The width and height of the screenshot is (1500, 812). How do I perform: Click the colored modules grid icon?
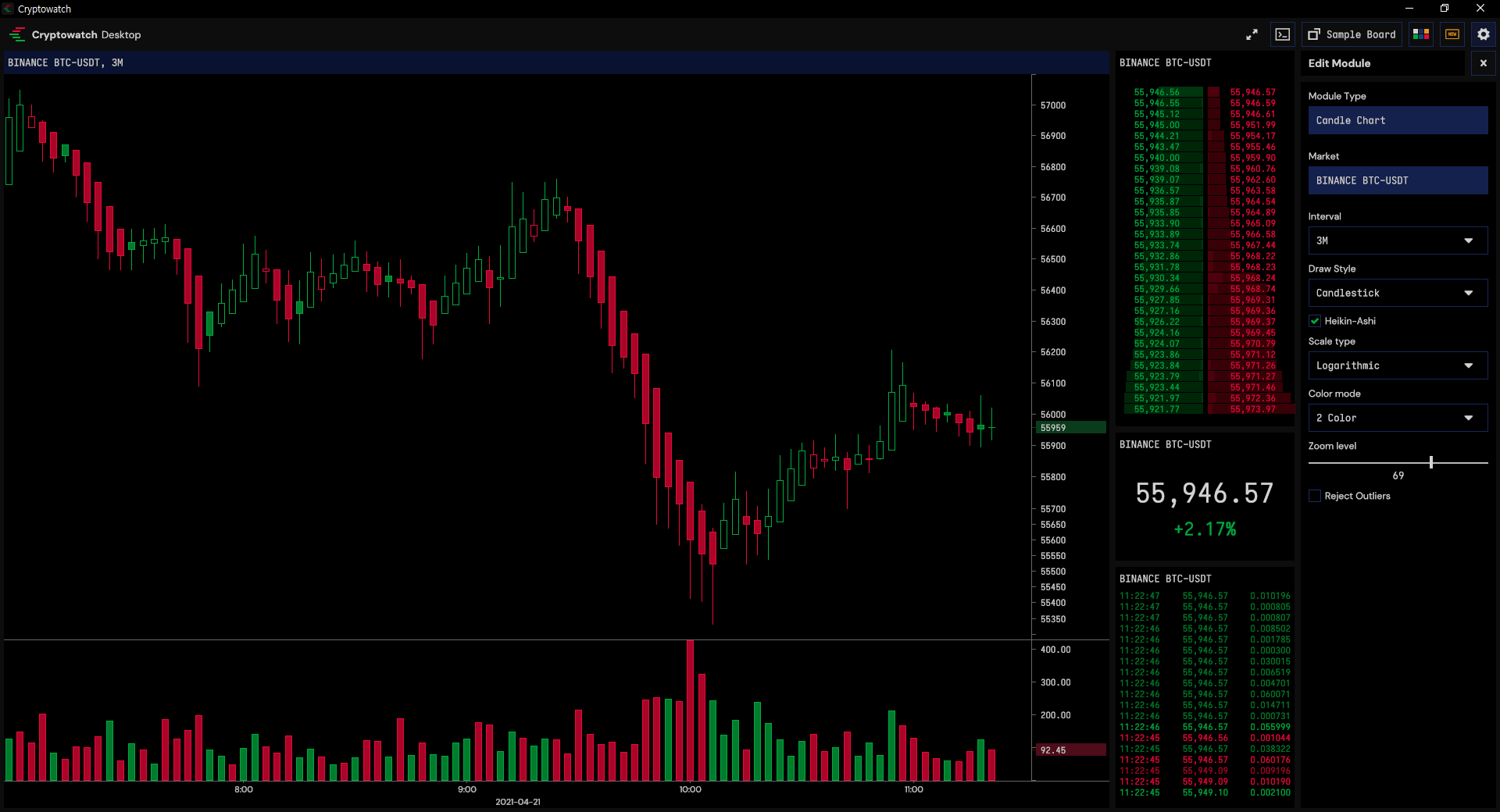[x=1421, y=34]
